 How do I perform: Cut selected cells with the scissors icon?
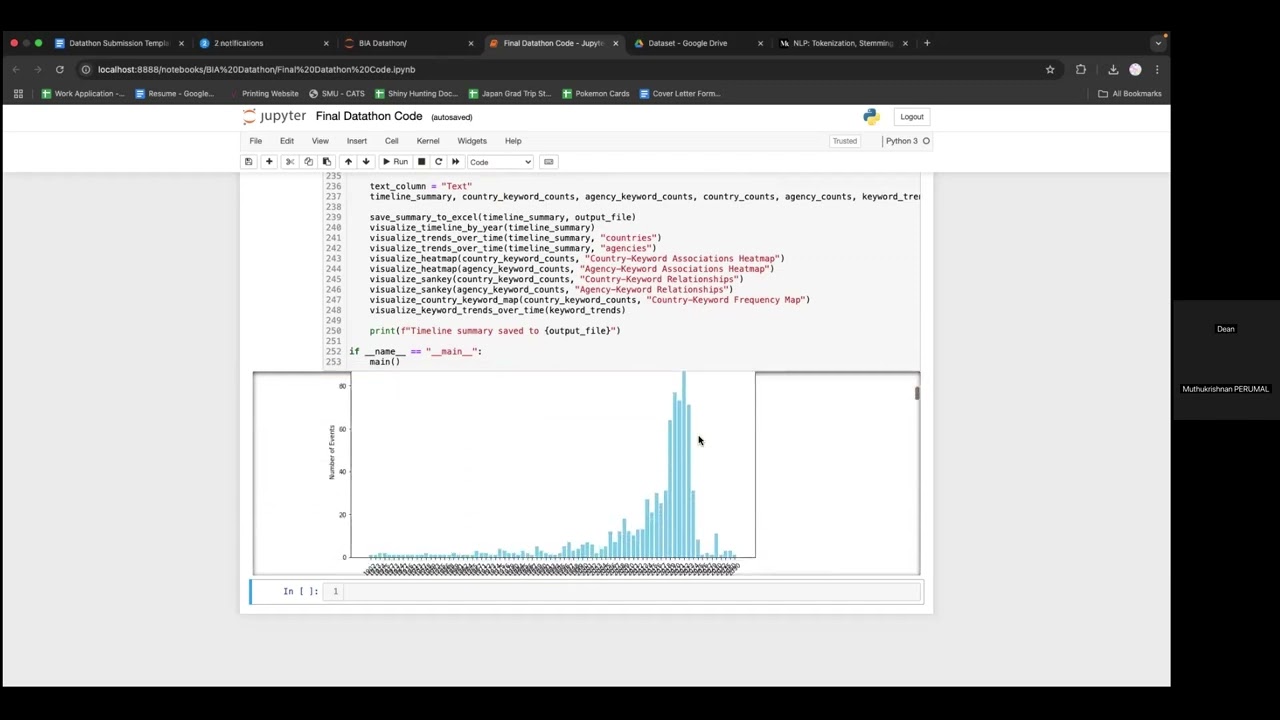click(290, 162)
